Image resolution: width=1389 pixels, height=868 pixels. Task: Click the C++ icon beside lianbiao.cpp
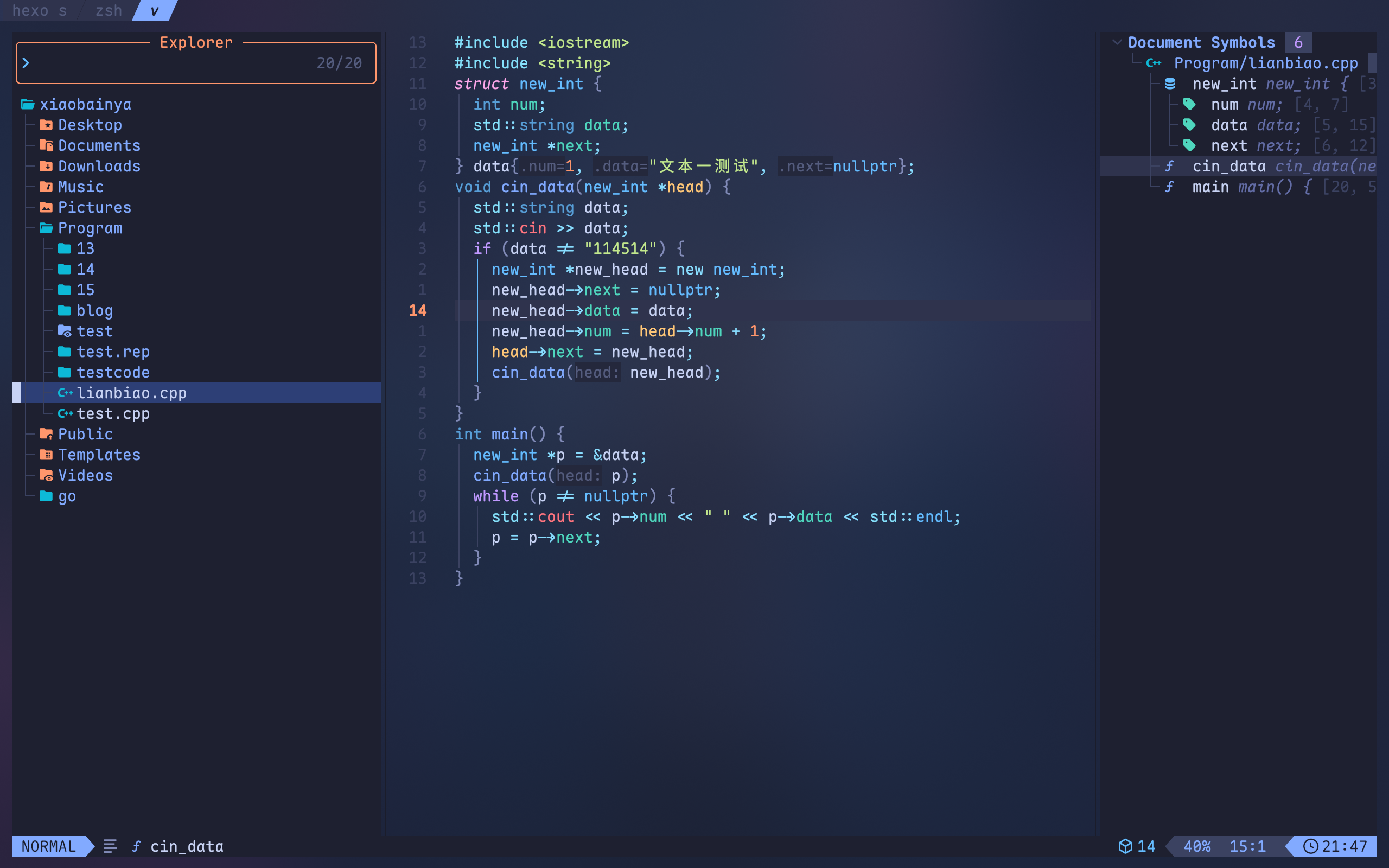click(65, 393)
